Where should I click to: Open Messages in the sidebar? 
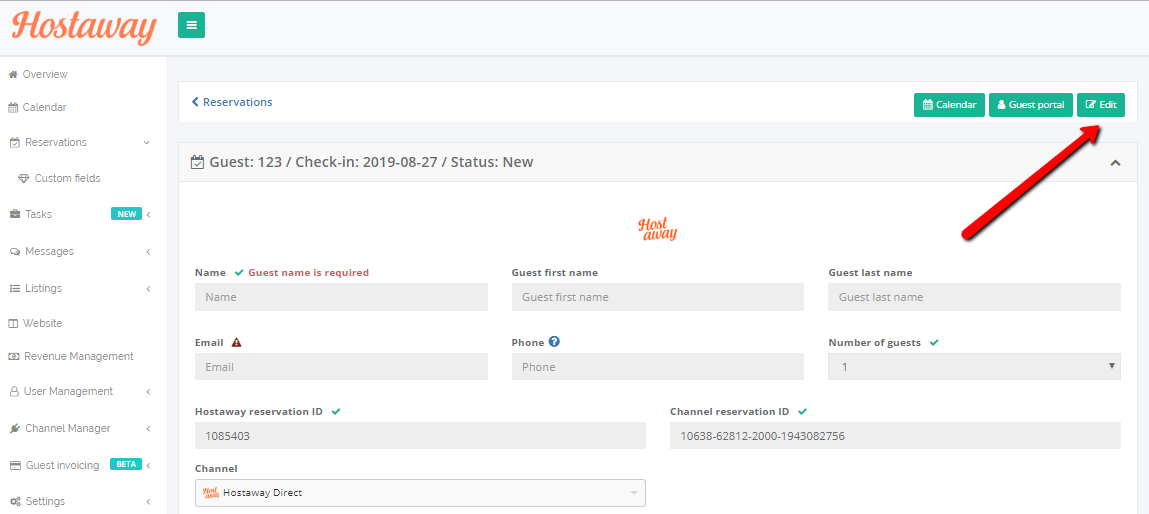point(49,252)
